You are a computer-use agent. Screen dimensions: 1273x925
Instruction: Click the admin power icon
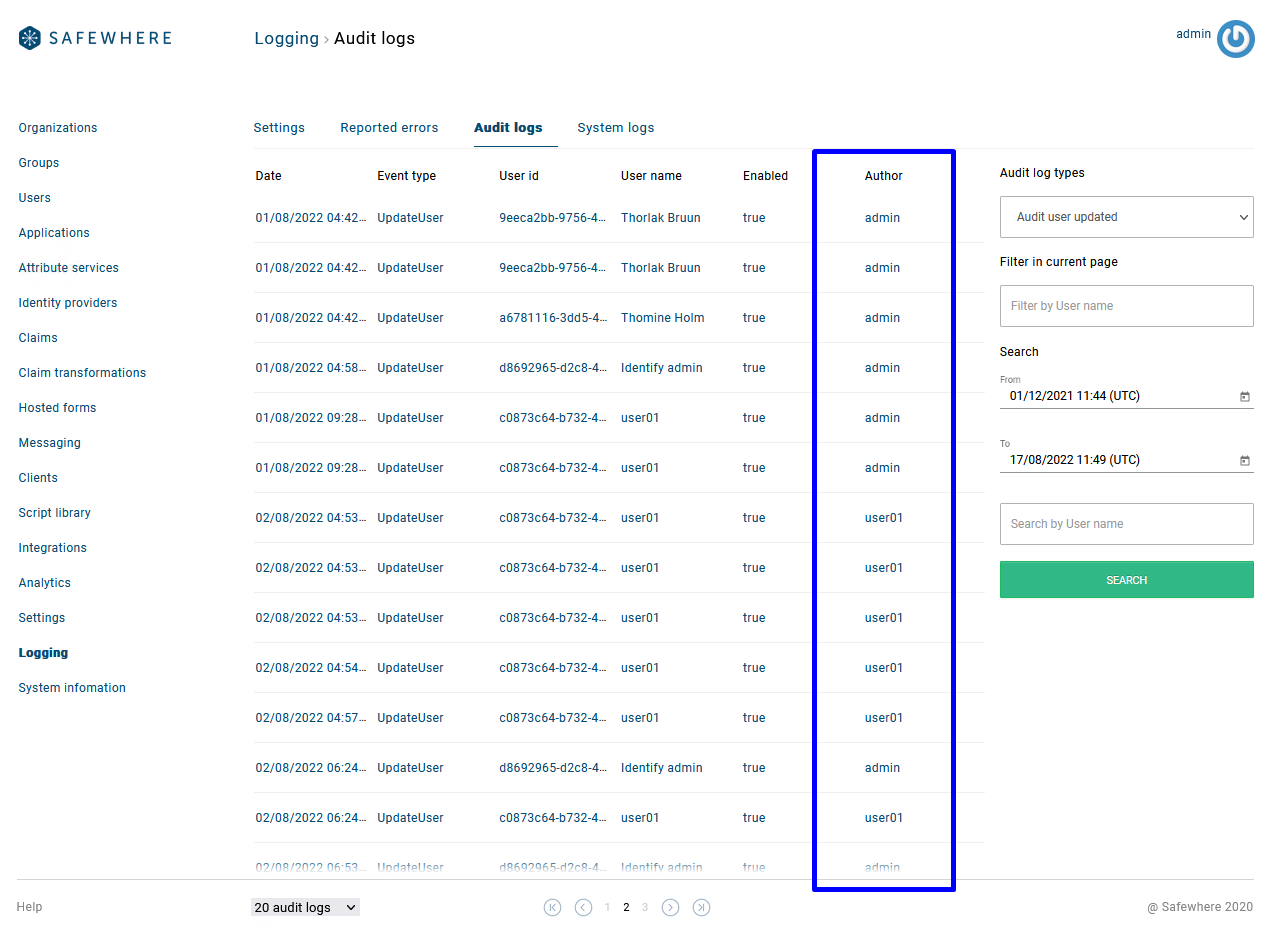tap(1235, 39)
